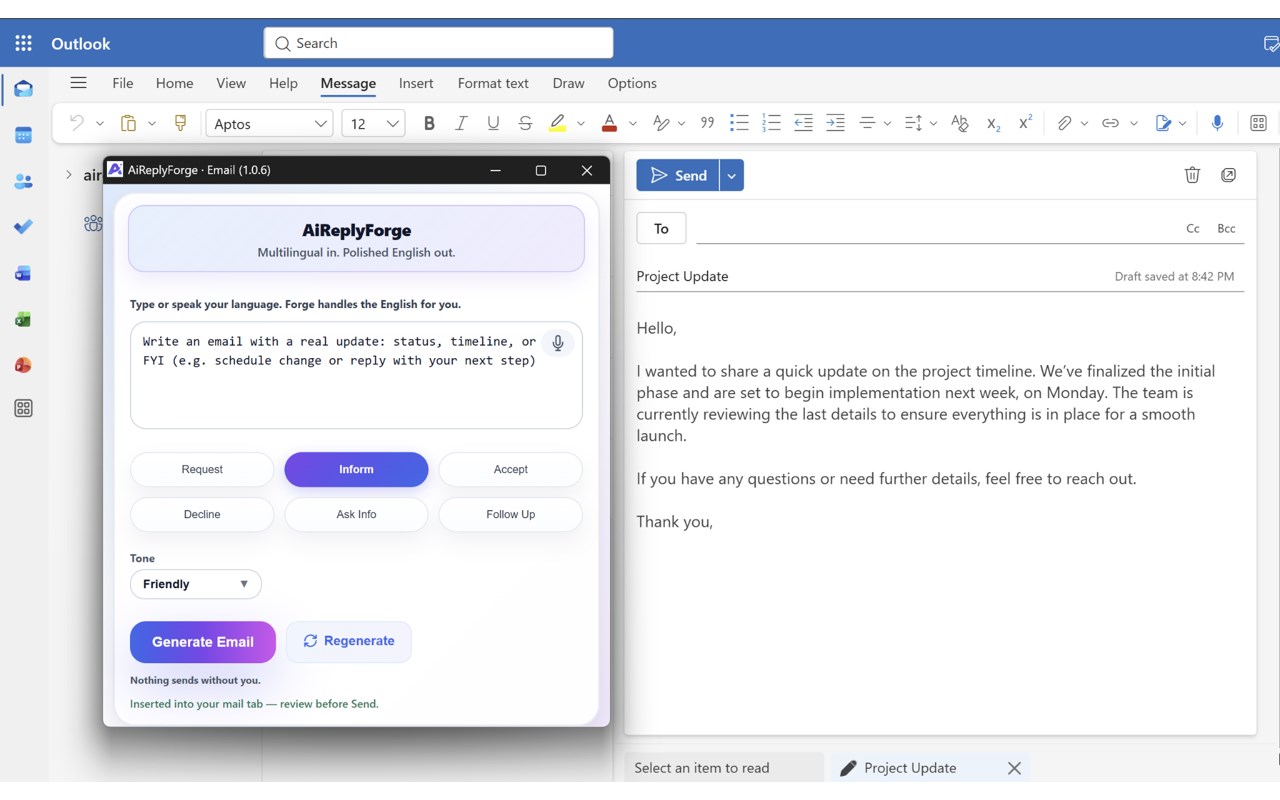This screenshot has width=1280, height=800.
Task: Expand the folder tree chevron in mail pane
Action: coord(68,175)
